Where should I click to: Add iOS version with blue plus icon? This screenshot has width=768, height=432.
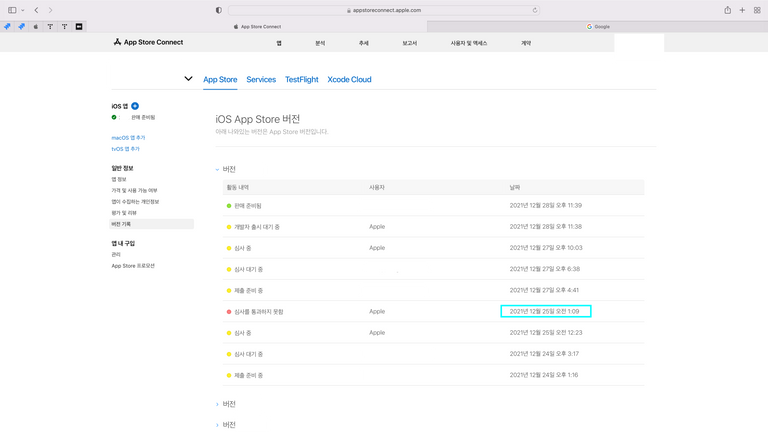click(x=135, y=106)
